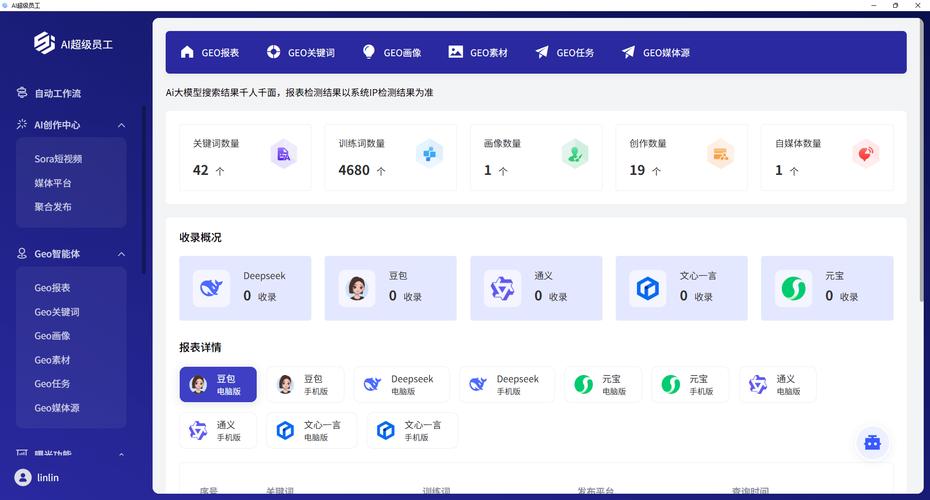The width and height of the screenshot is (930, 500).
Task: Select Deepseek 电脑版 report filter
Action: click(x=402, y=384)
